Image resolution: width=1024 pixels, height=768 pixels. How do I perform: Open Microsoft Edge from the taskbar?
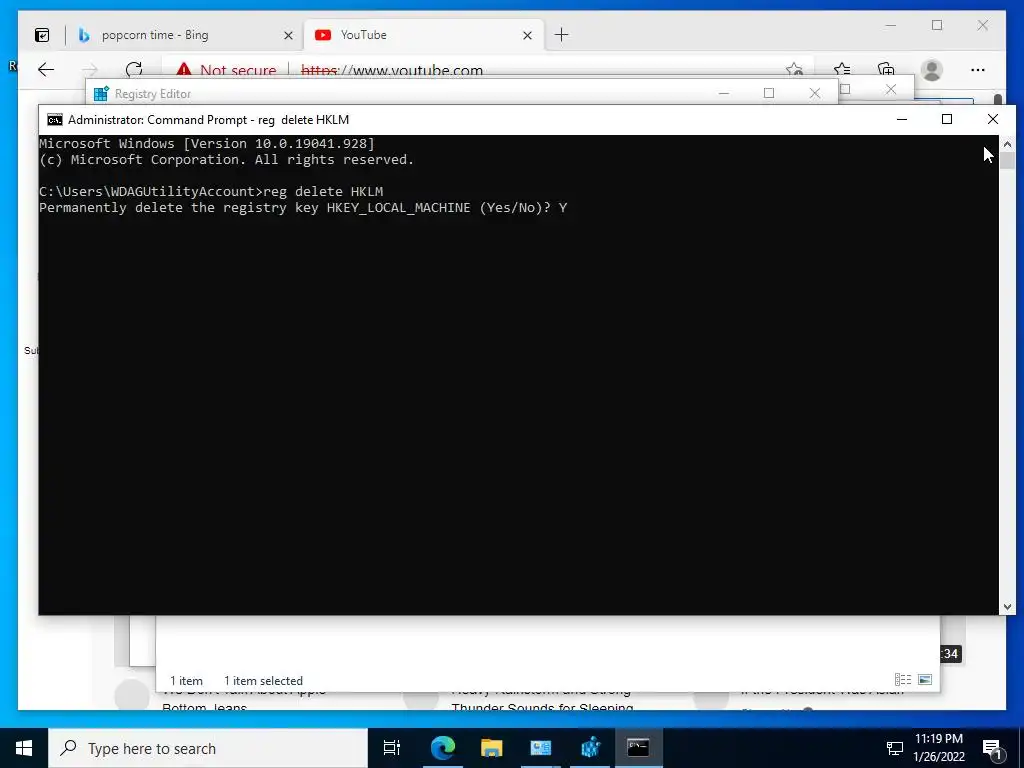[442, 748]
